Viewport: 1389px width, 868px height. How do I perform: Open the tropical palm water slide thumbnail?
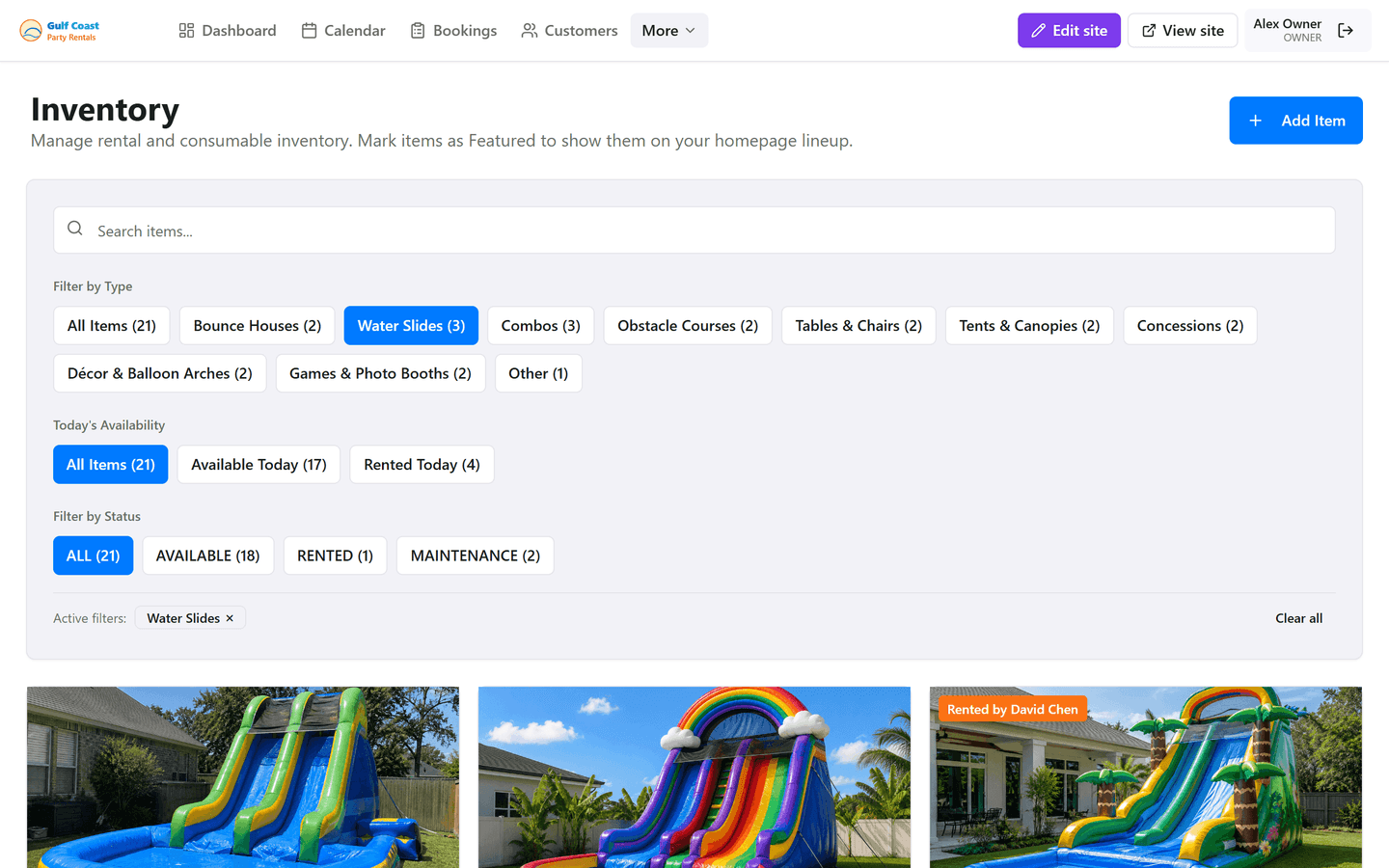tap(1146, 777)
